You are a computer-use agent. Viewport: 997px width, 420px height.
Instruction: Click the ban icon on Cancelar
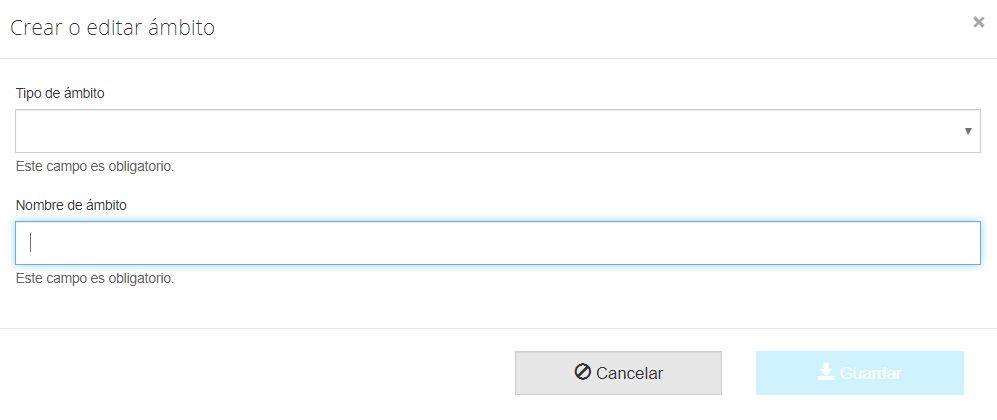coord(583,372)
